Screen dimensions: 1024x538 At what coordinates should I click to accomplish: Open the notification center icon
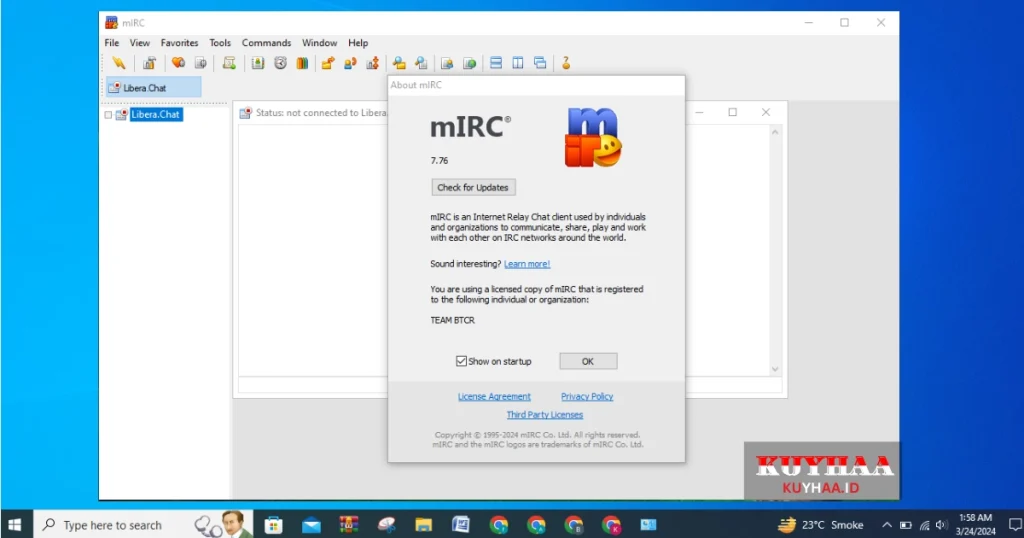click(x=1015, y=524)
